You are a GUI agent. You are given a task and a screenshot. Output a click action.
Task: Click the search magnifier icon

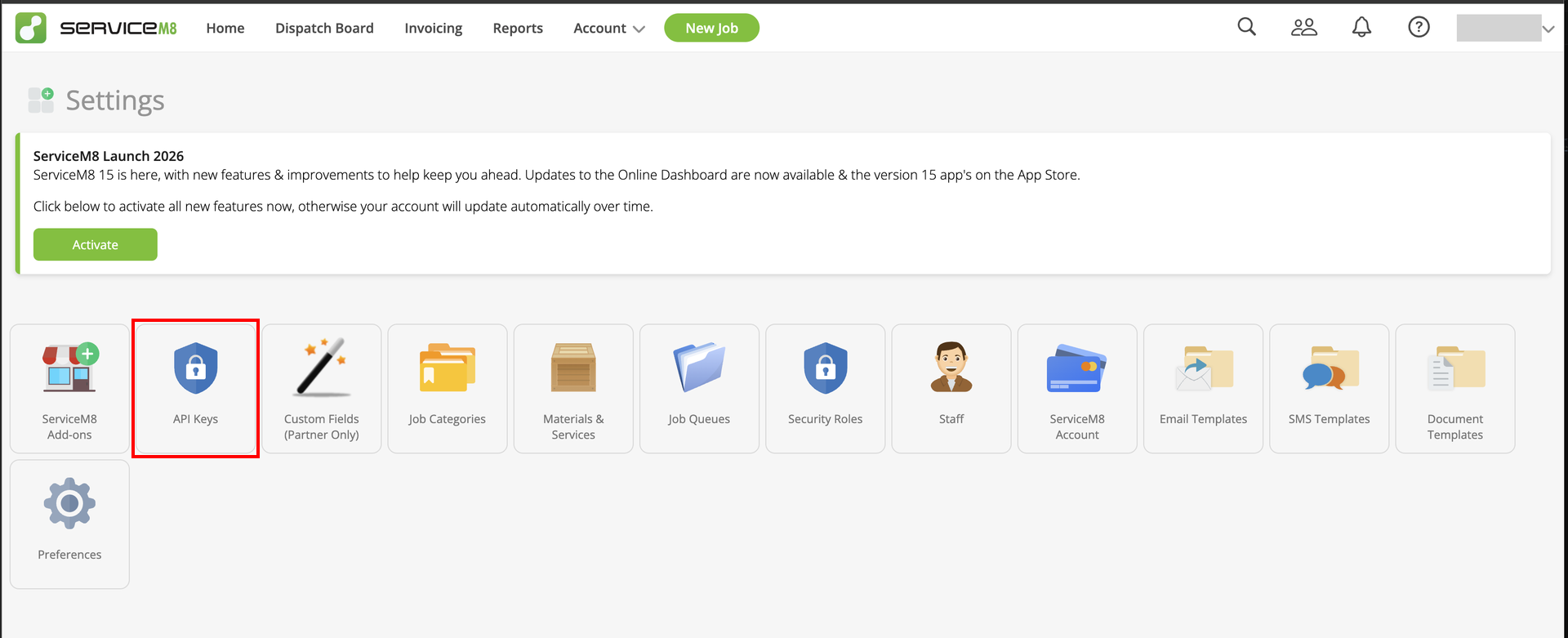coord(1247,27)
